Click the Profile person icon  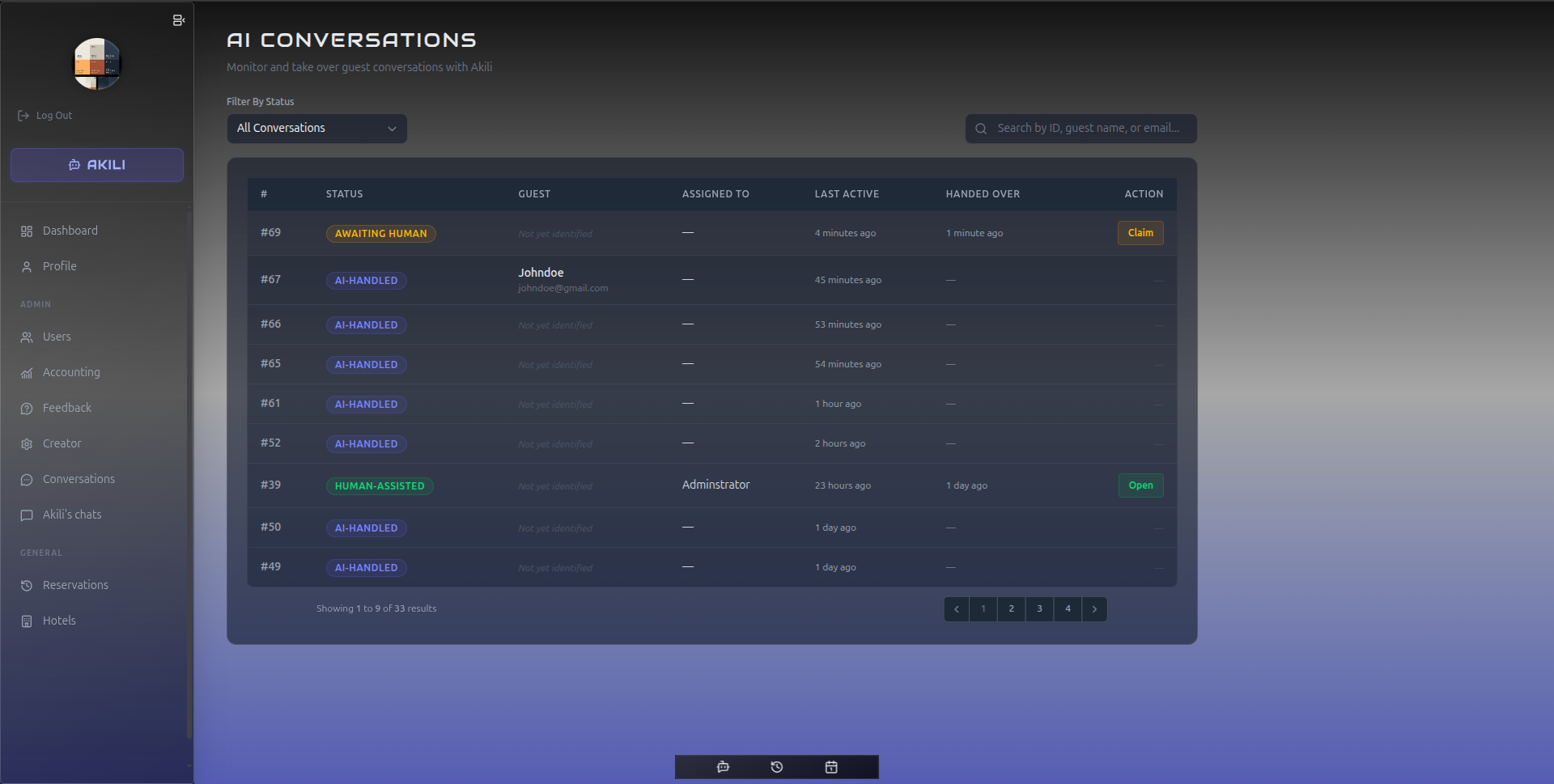pyautogui.click(x=27, y=267)
